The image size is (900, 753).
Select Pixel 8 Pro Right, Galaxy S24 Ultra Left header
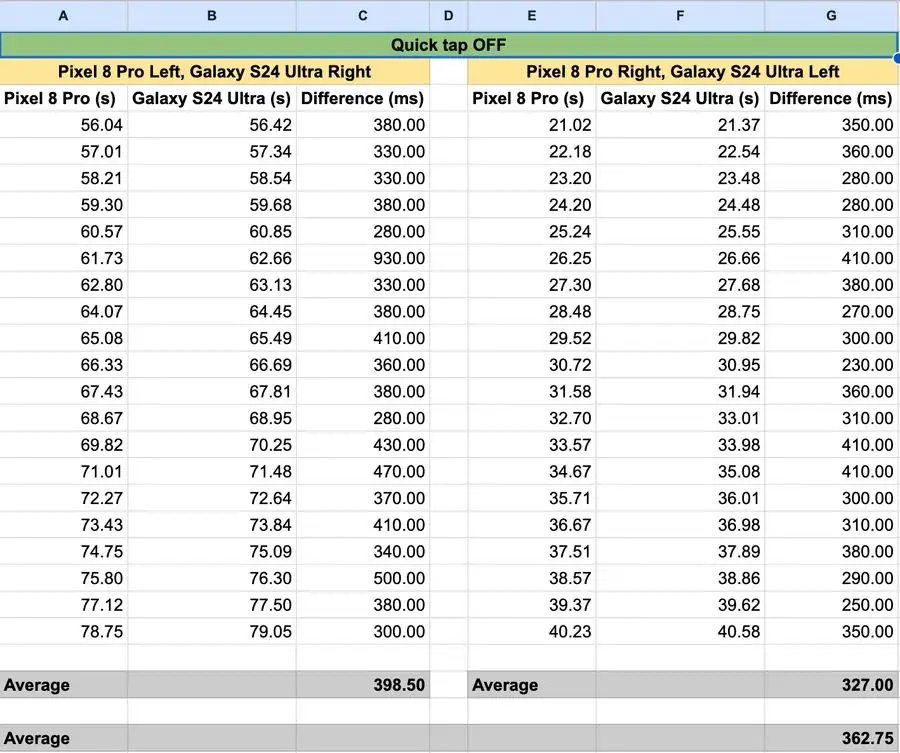682,72
